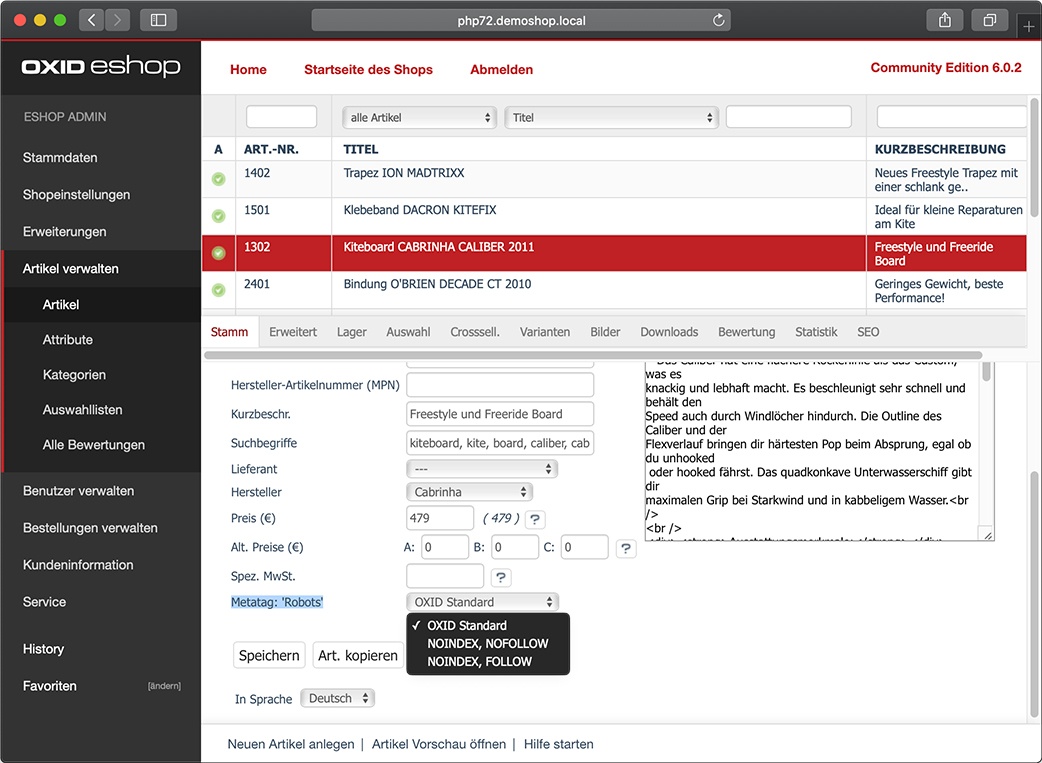
Task: Toggle active status icon of article 1501
Action: coord(219,216)
